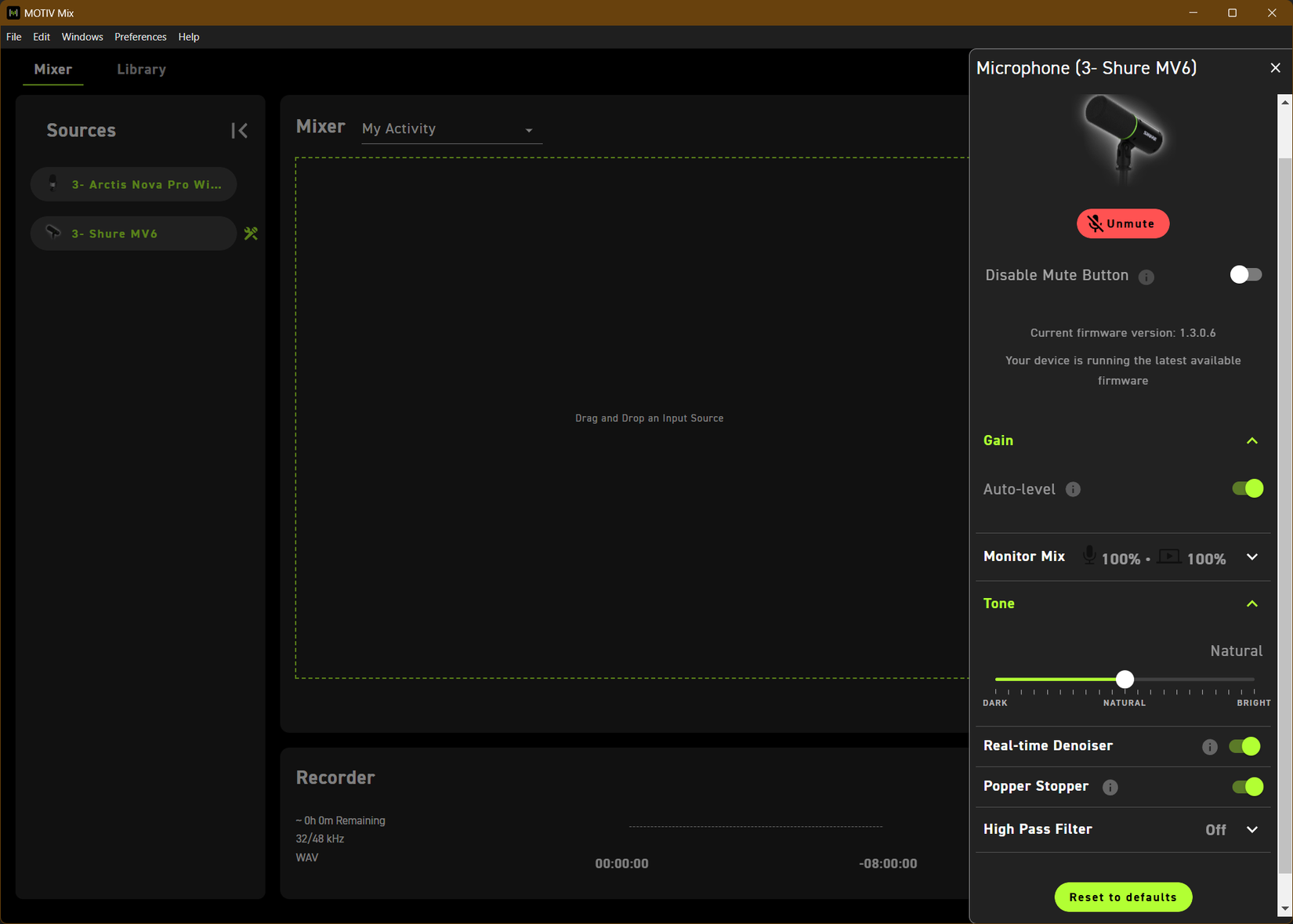Click Popper Stopper info icon

coord(1110,787)
